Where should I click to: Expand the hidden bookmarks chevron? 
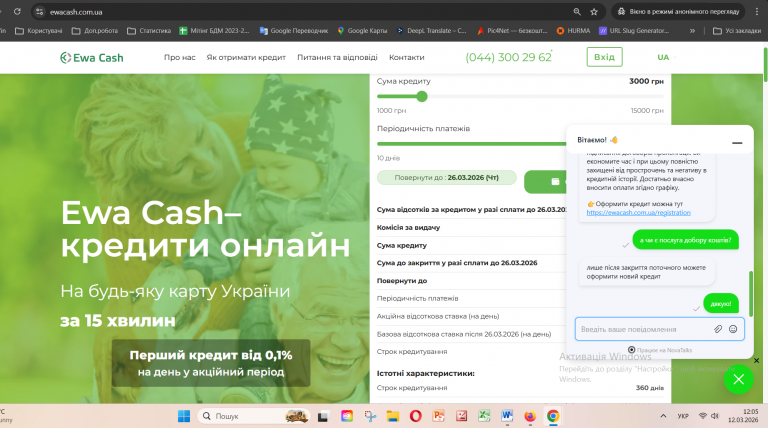pos(692,31)
